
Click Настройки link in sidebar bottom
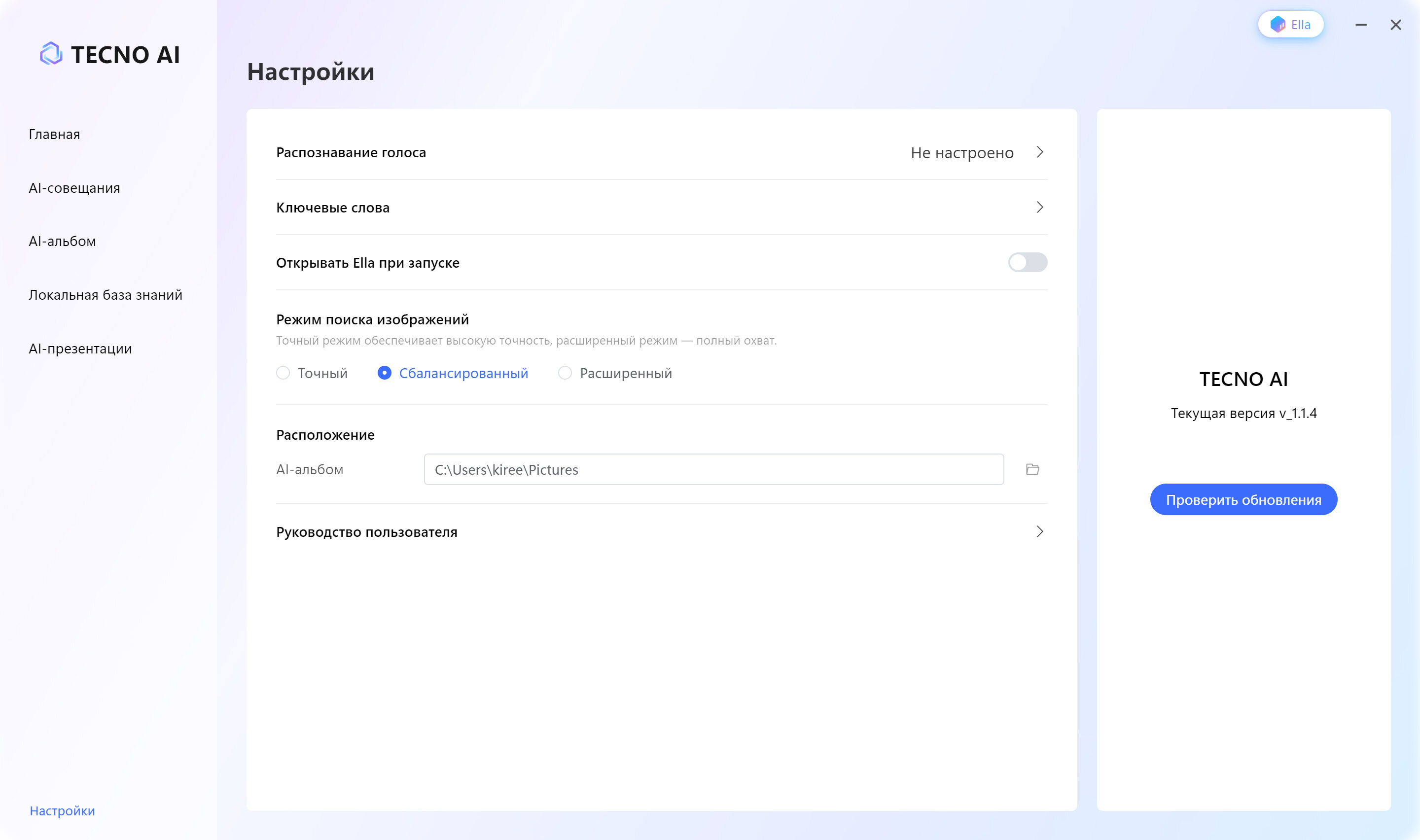tap(62, 811)
